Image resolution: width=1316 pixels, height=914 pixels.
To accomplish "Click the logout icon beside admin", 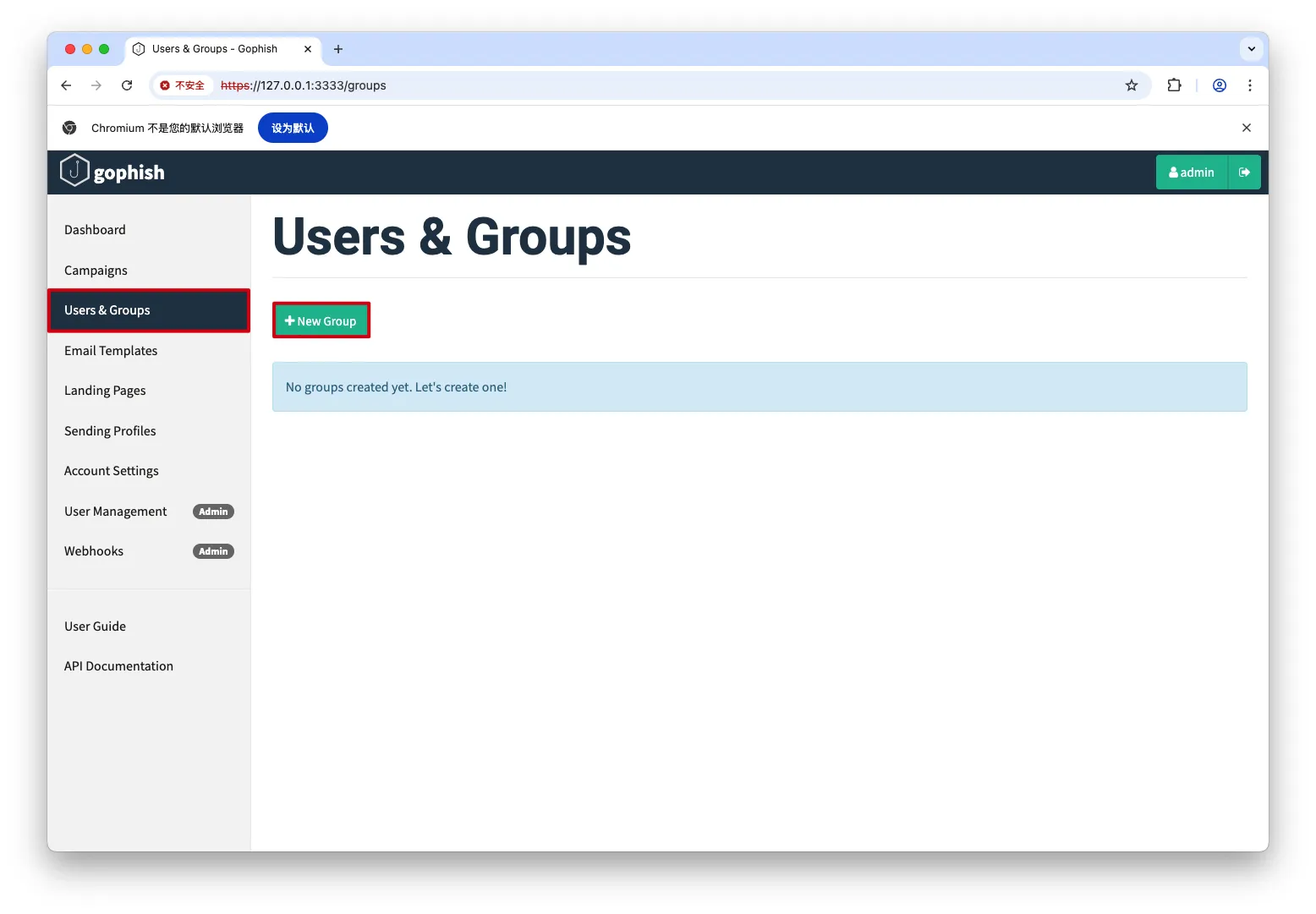I will point(1244,172).
